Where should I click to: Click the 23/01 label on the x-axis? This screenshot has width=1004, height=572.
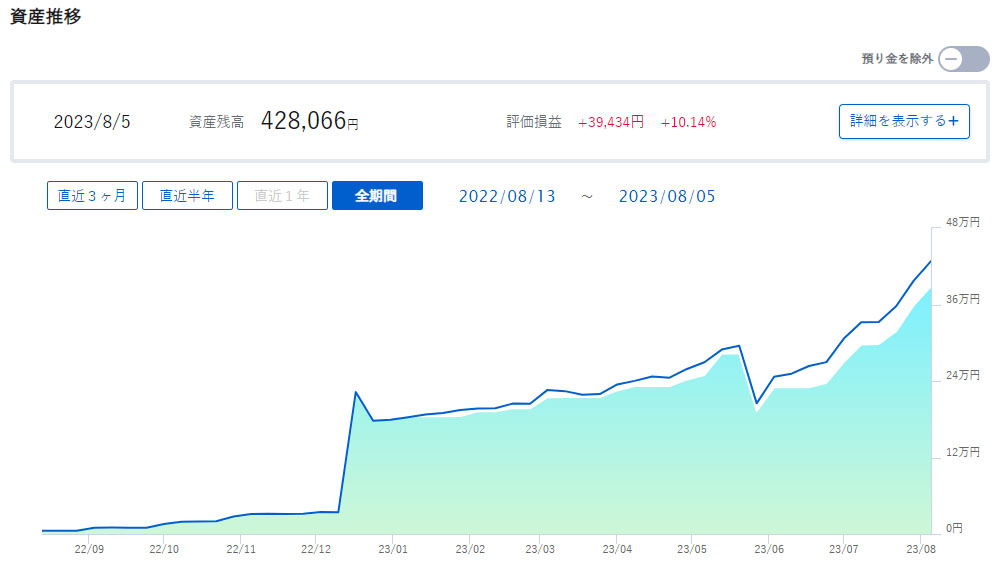tap(393, 549)
